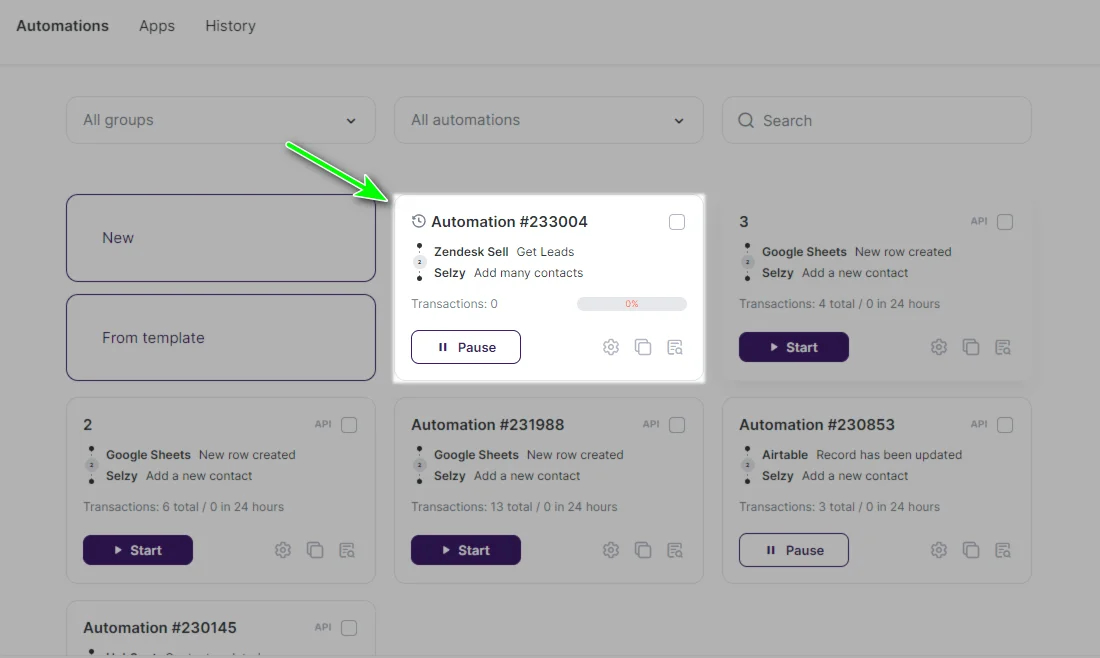The width and height of the screenshot is (1100, 658).
Task: Start Automation #231988
Action: tap(465, 549)
